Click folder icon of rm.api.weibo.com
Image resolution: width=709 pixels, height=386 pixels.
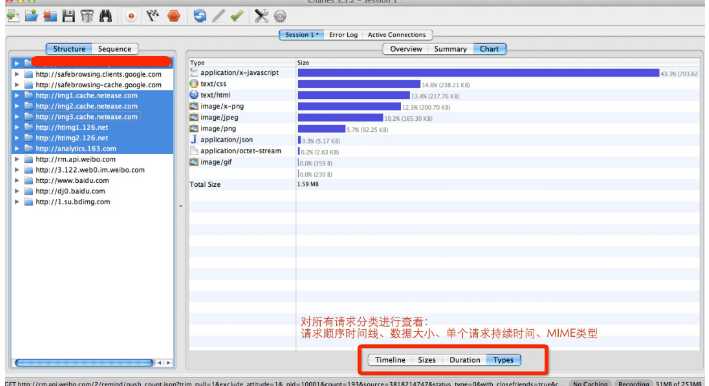(x=29, y=159)
